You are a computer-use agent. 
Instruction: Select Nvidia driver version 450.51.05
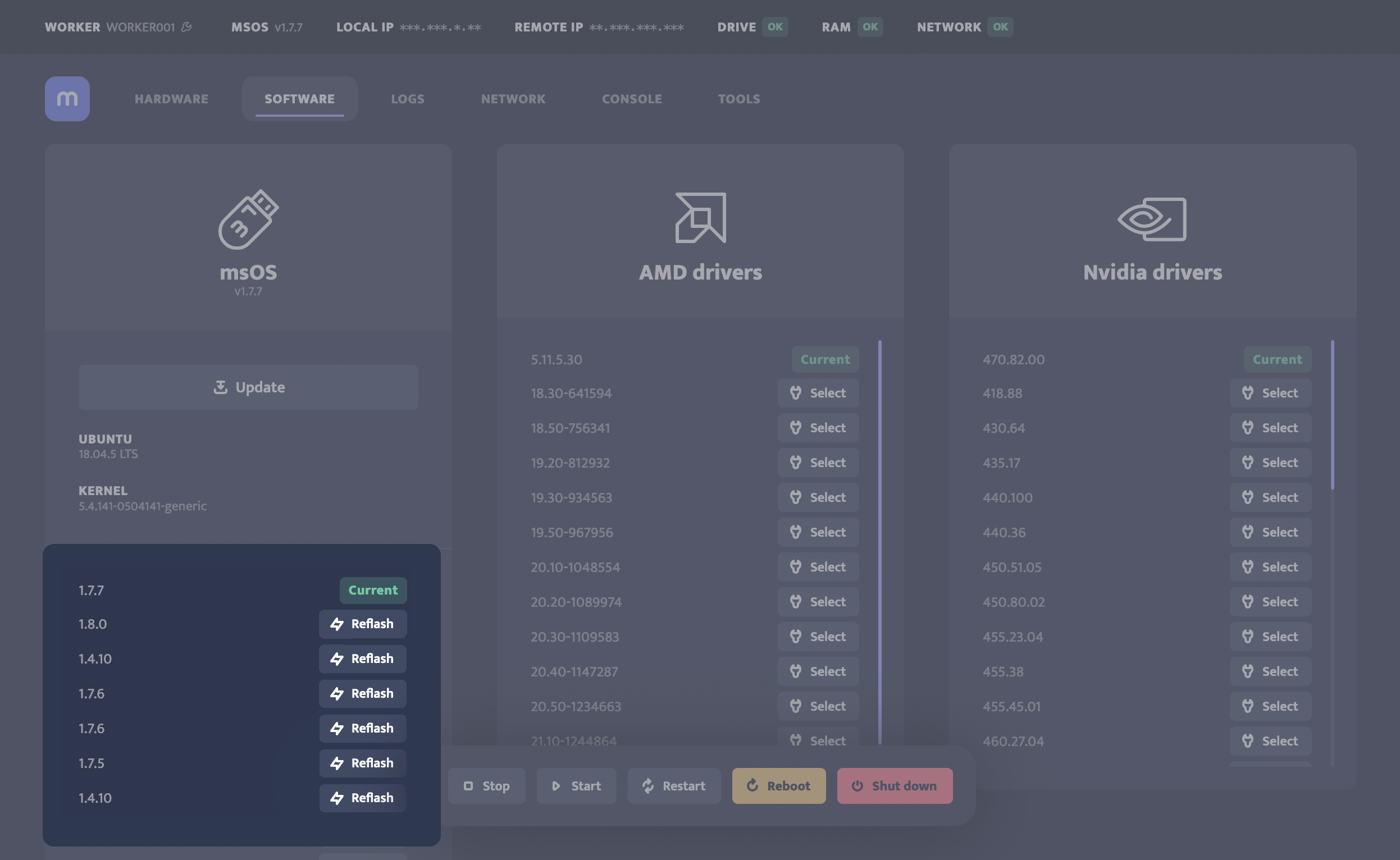(1270, 566)
